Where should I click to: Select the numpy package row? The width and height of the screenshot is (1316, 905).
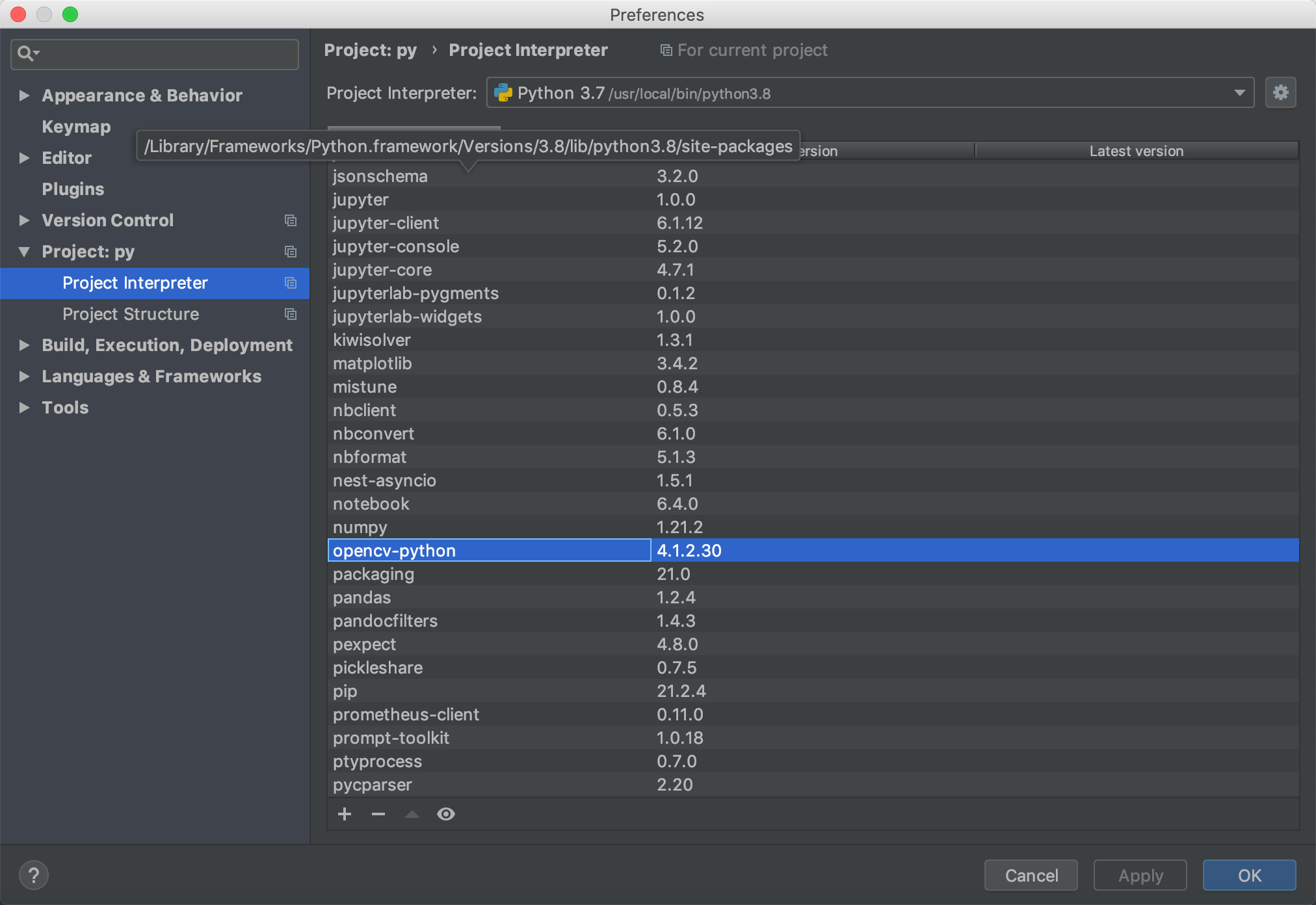813,527
